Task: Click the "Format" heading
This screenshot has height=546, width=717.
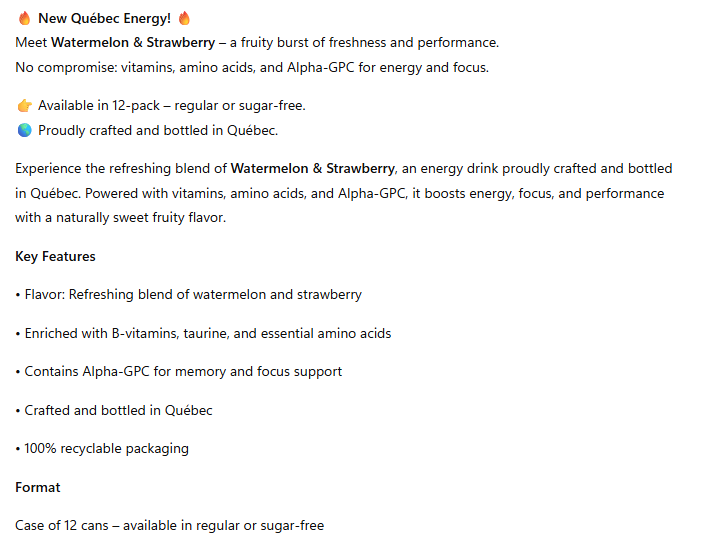Action: click(x=38, y=488)
